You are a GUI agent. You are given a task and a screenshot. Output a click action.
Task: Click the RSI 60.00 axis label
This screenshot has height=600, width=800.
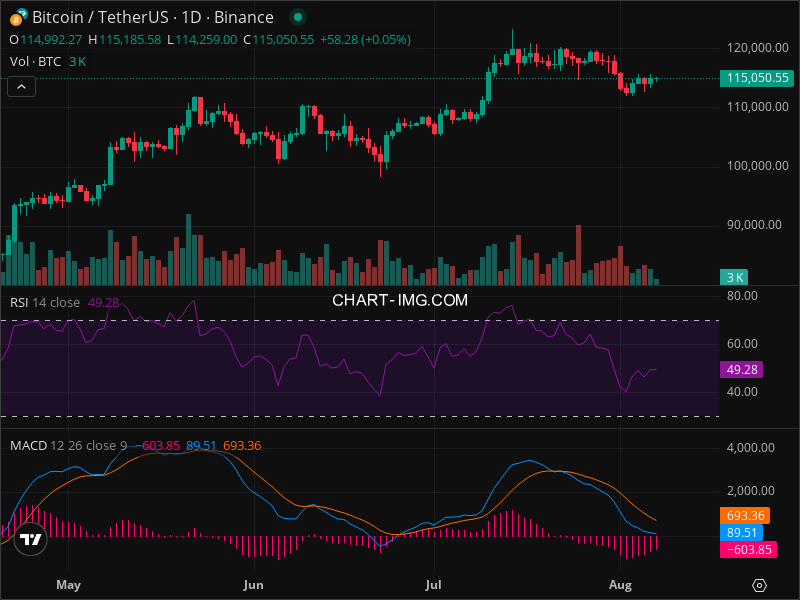point(742,344)
